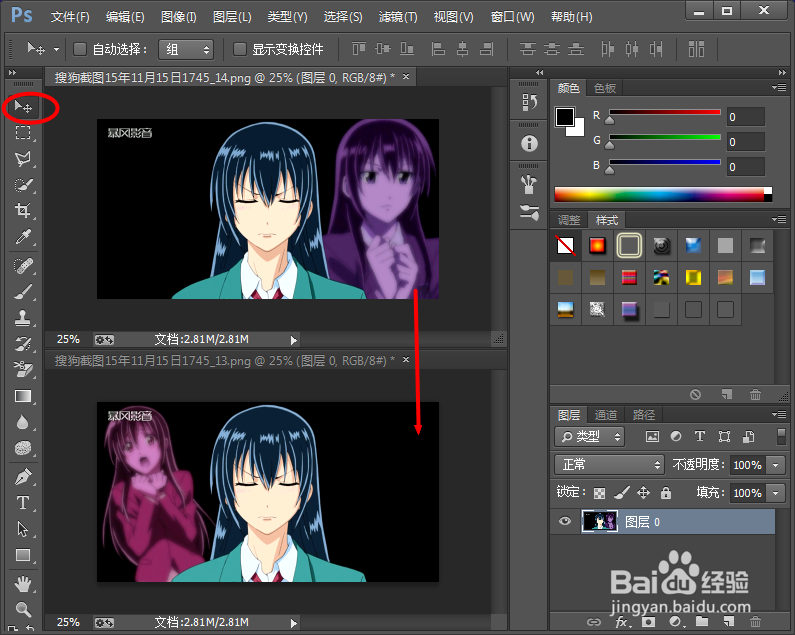
Task: Open the History panel icon
Action: pos(529,102)
